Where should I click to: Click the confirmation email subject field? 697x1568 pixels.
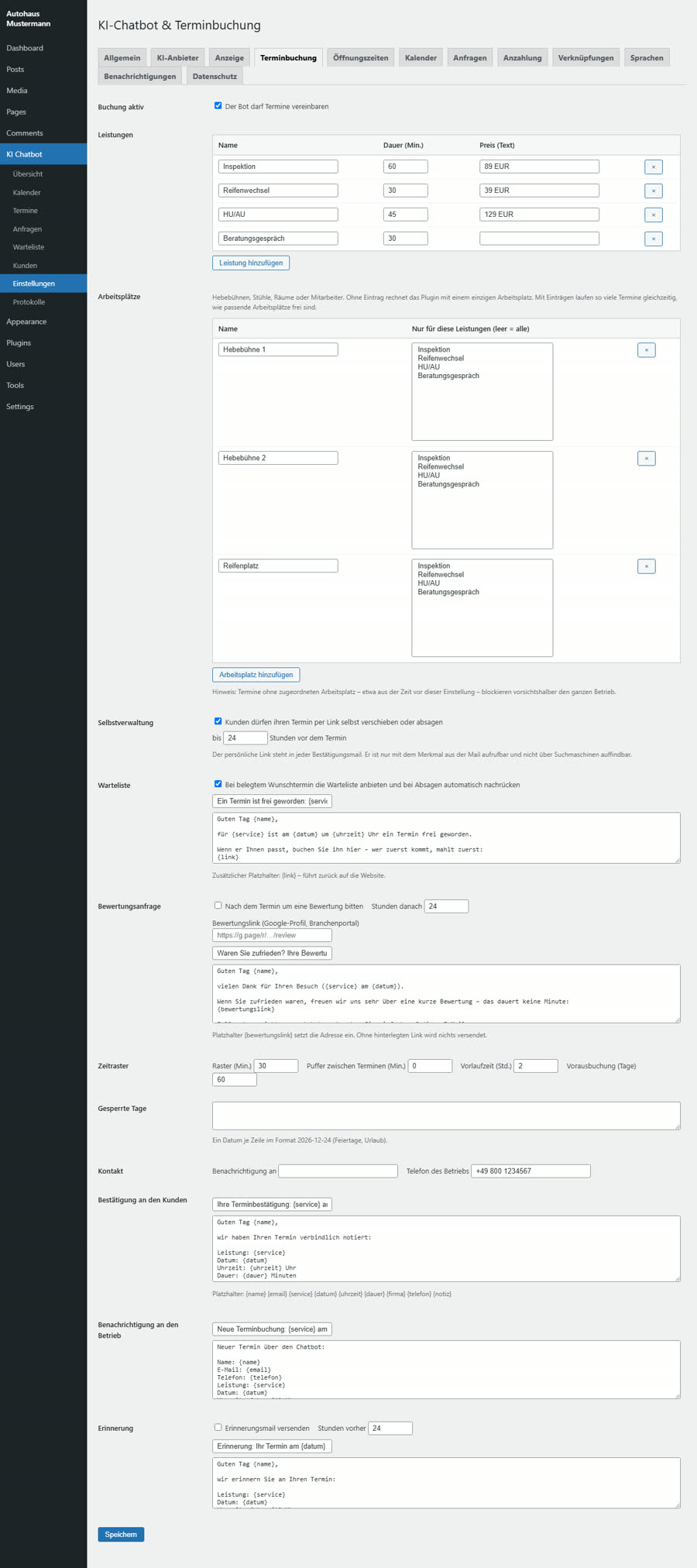tap(272, 1204)
